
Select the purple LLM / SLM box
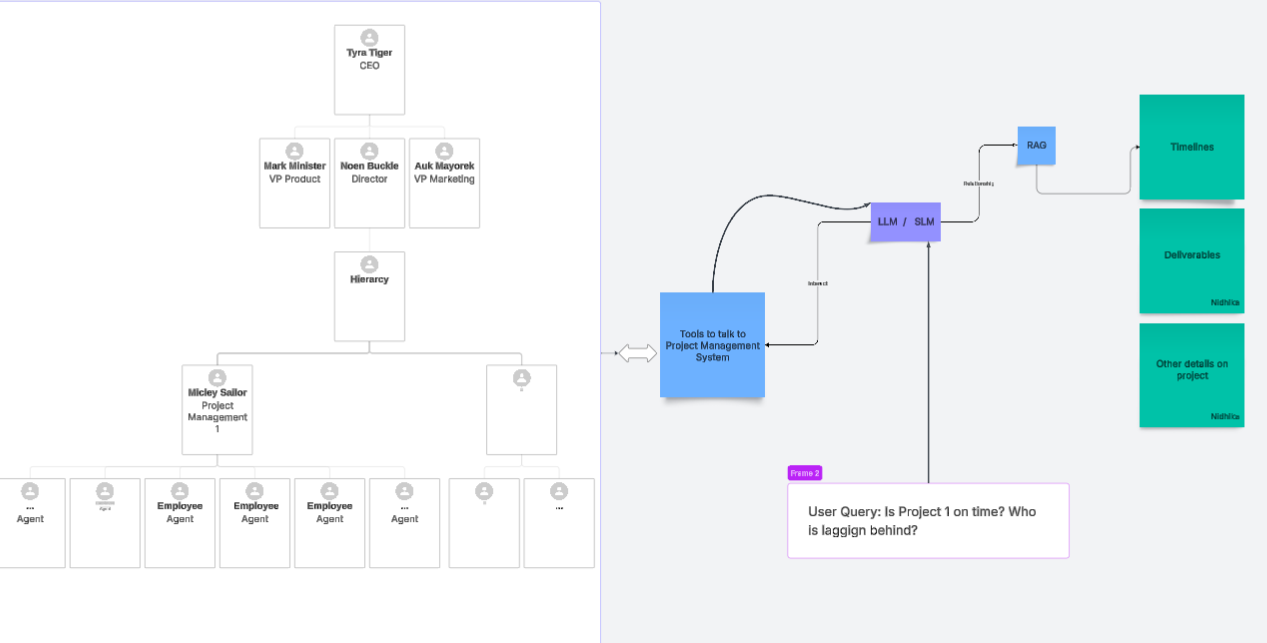[x=905, y=222]
